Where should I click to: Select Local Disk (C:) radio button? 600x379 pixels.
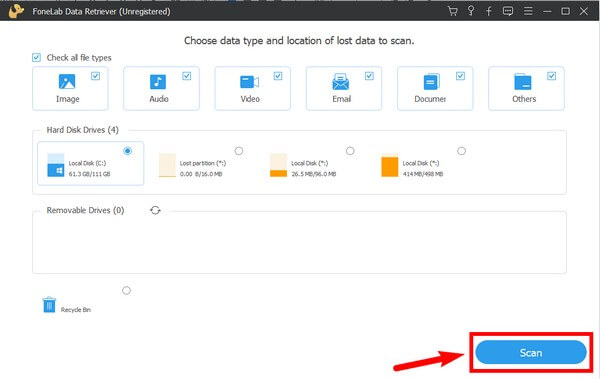point(127,151)
